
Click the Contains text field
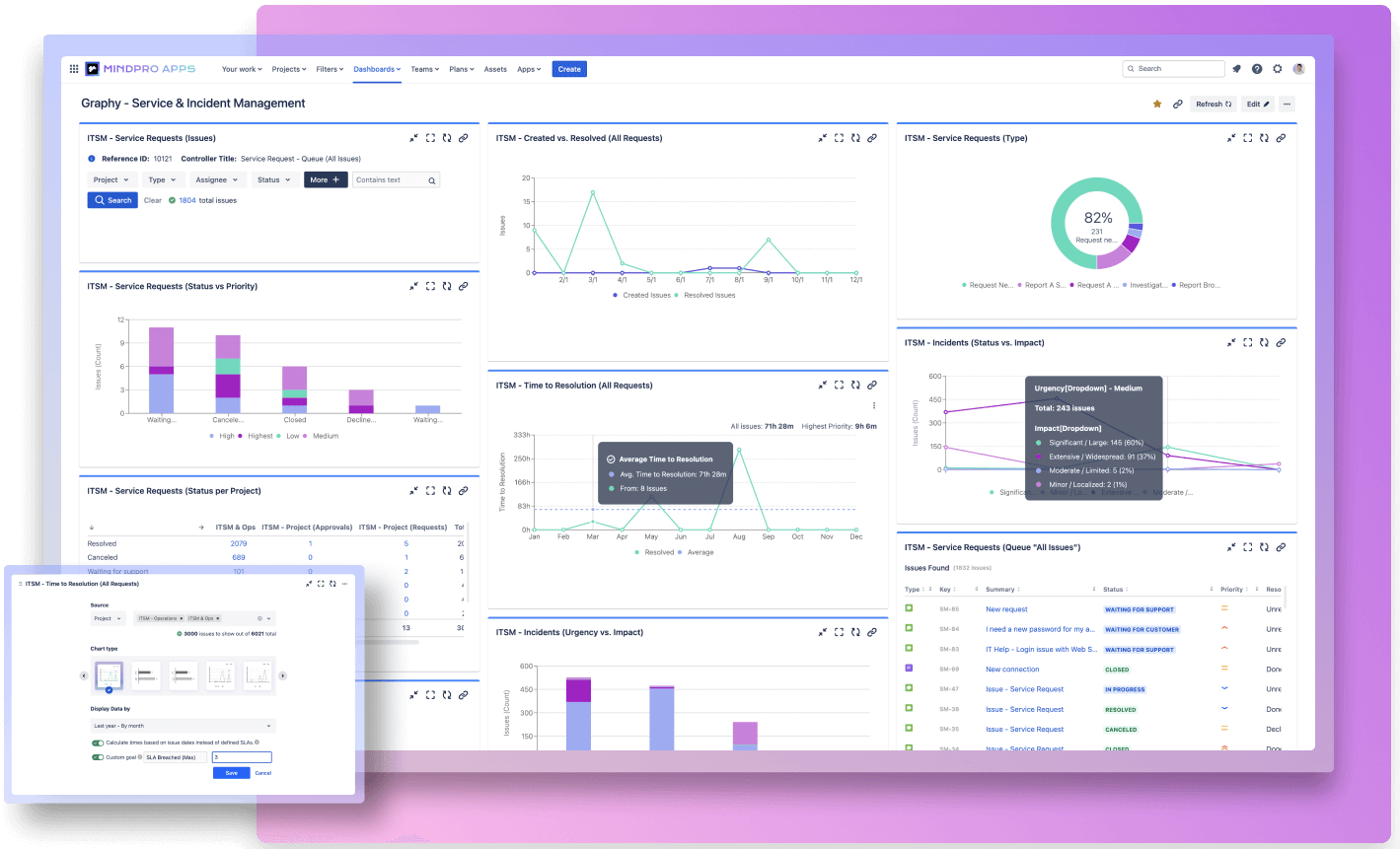[x=397, y=180]
